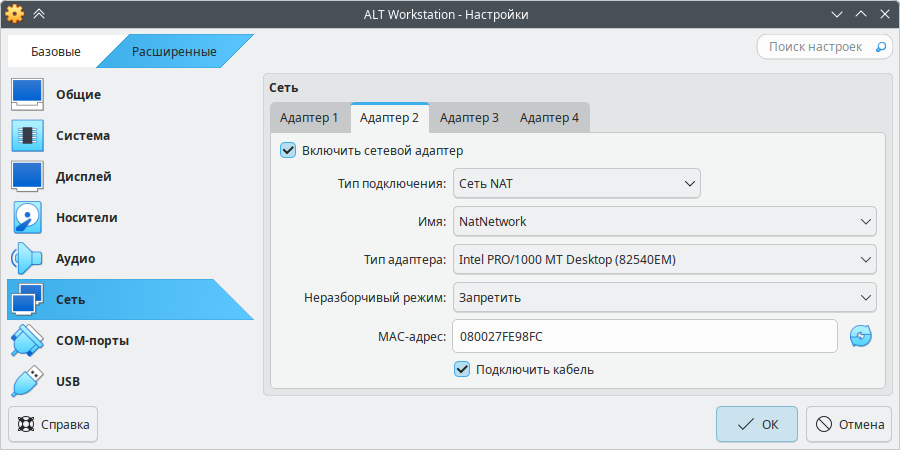
Task: Go to Носители storage disk icon
Action: pyautogui.click(x=27, y=217)
